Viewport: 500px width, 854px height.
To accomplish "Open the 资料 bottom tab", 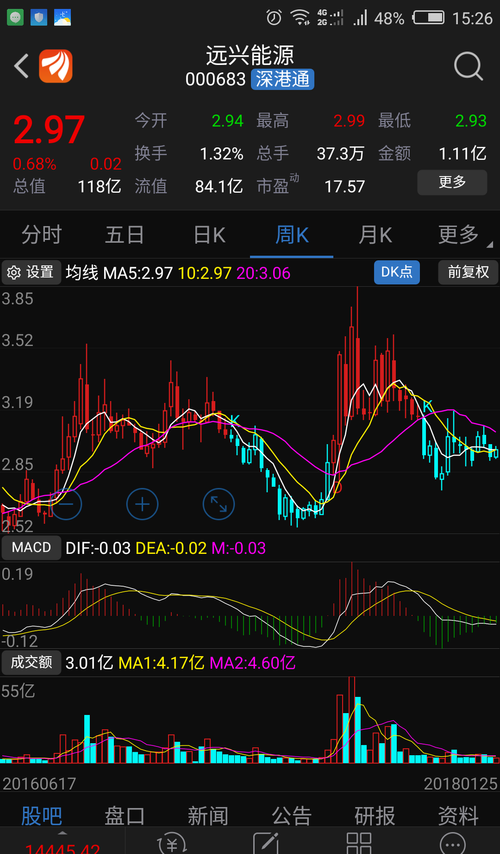I will coord(459,816).
